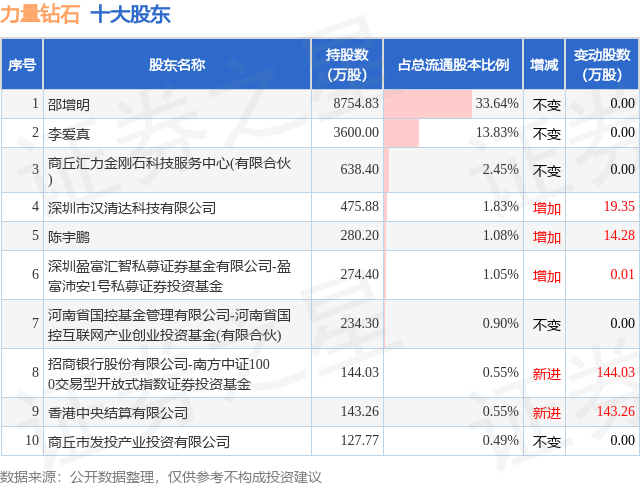Click 香港中央结算有限公司 shareholder cell

(177, 413)
